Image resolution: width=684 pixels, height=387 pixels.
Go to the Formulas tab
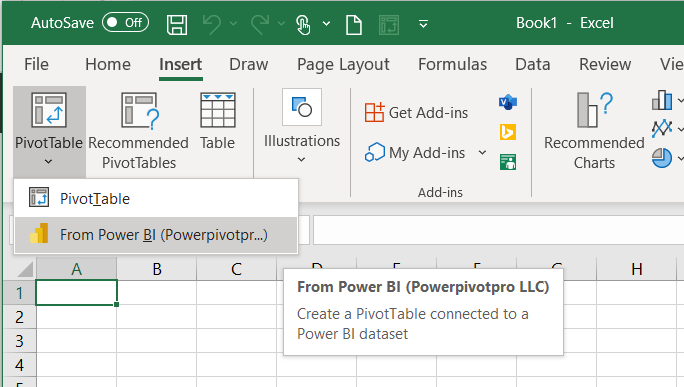452,65
